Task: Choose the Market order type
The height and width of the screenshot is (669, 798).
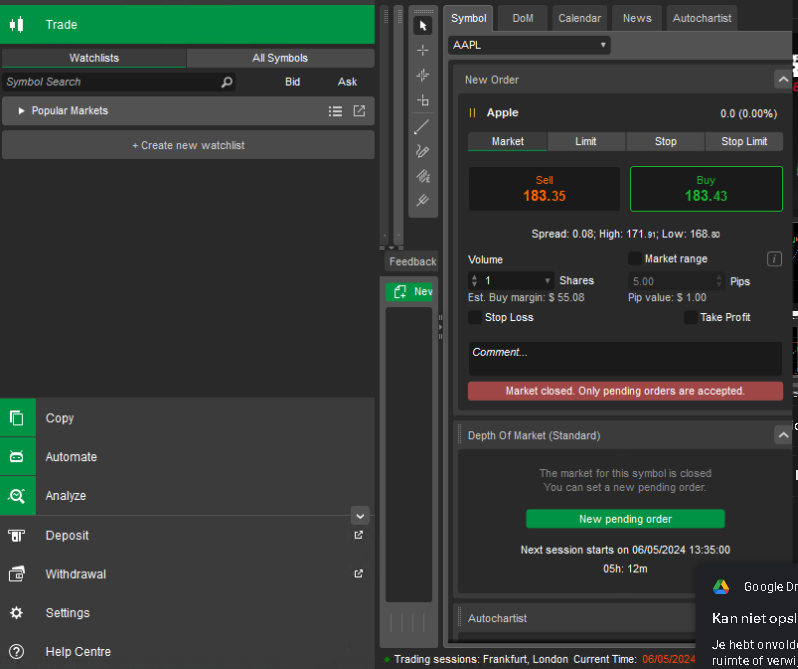Action: pos(507,141)
